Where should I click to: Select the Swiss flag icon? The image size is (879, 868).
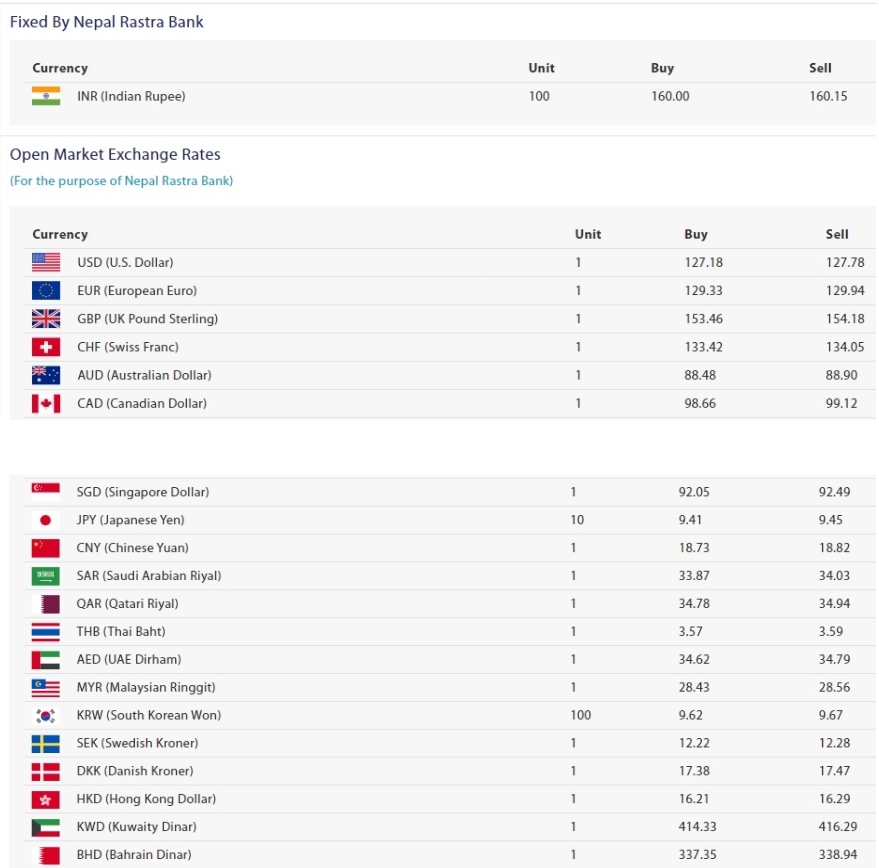[x=46, y=347]
